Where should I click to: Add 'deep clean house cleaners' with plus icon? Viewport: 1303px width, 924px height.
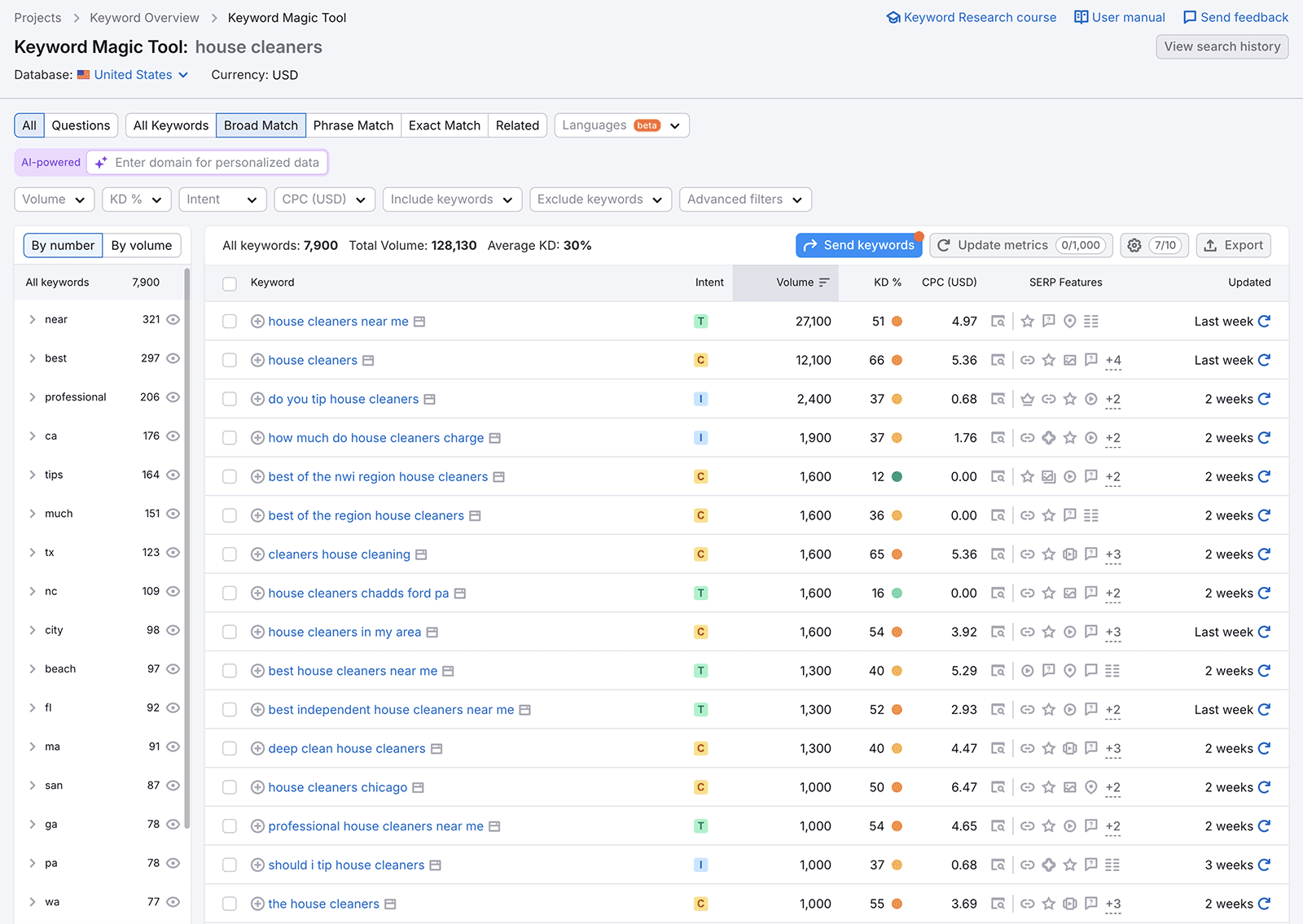pos(257,749)
